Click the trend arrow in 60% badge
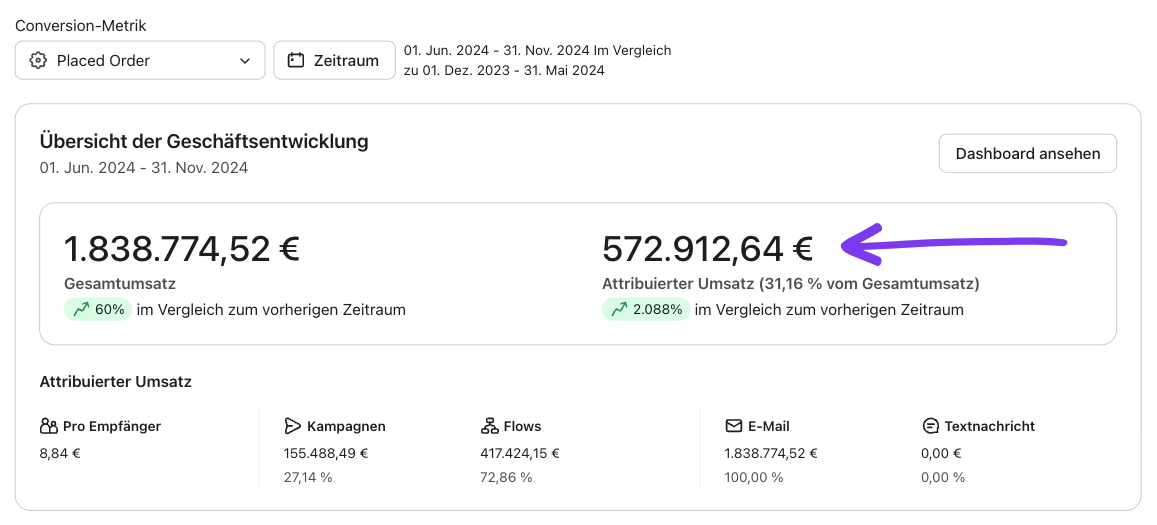 pos(80,310)
